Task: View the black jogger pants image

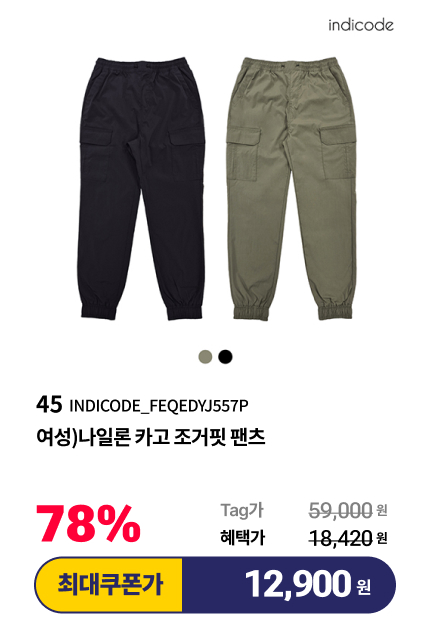Action: click(x=141, y=188)
